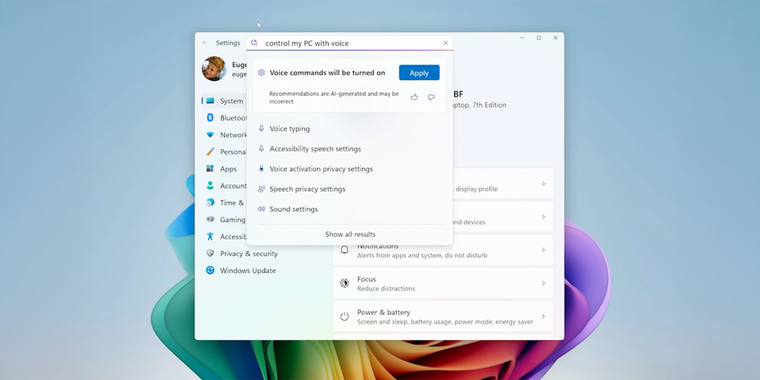This screenshot has width=760, height=380.
Task: Click the search magnifier icon
Action: [254, 43]
